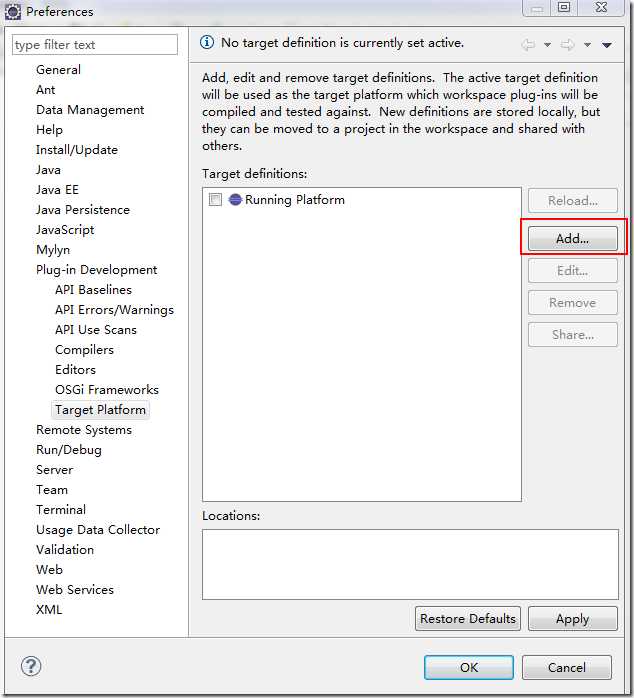This screenshot has height=698, width=634.
Task: Click the Remove button
Action: (x=573, y=303)
